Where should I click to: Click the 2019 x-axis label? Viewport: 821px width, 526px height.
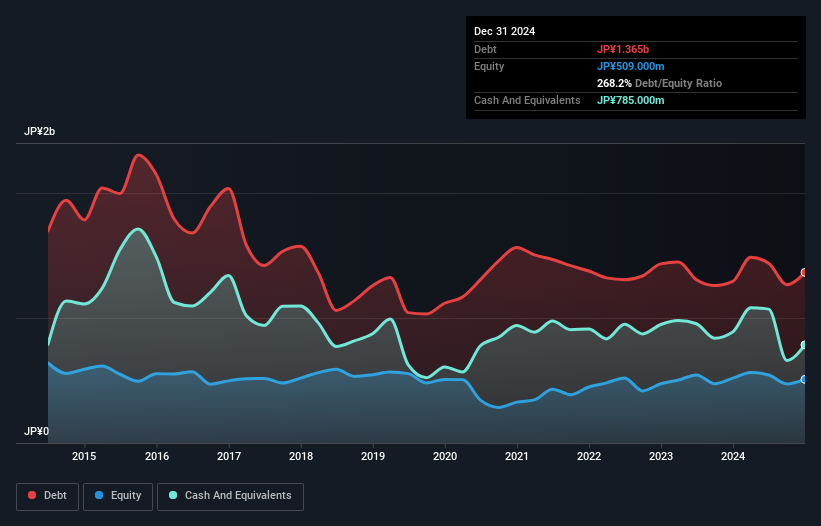coord(373,456)
